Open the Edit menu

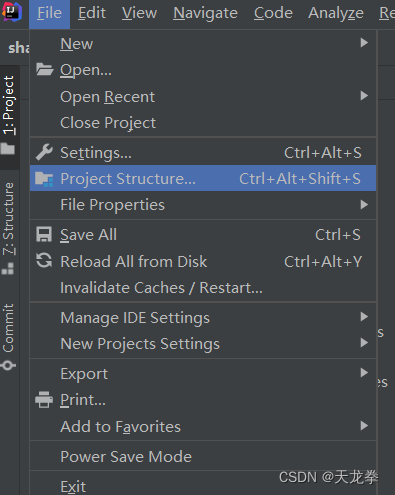point(92,13)
